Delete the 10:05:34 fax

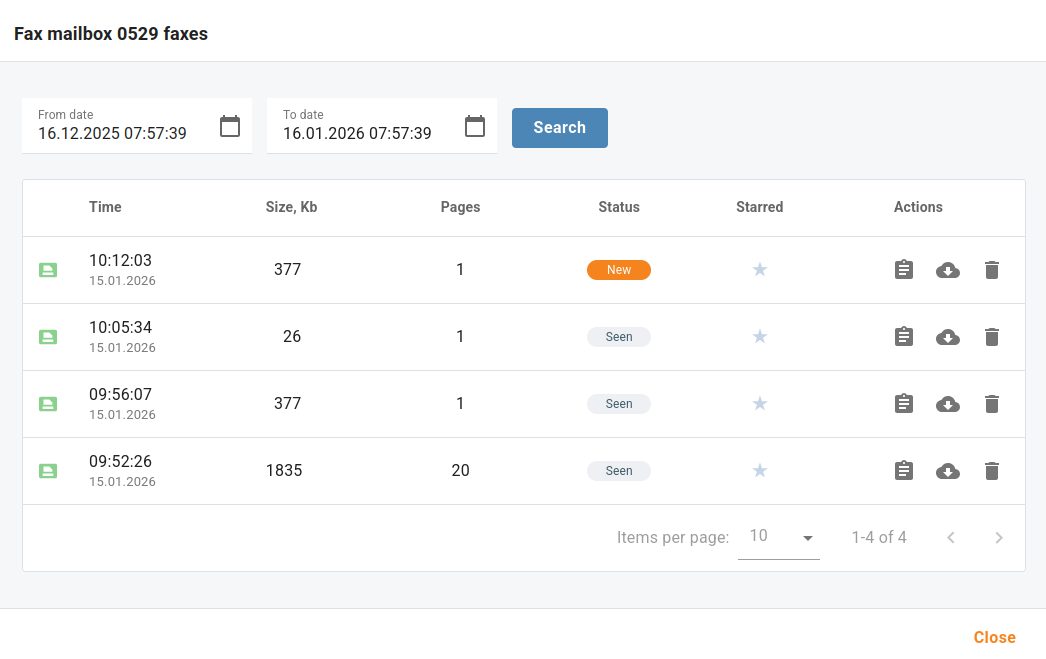[991, 337]
